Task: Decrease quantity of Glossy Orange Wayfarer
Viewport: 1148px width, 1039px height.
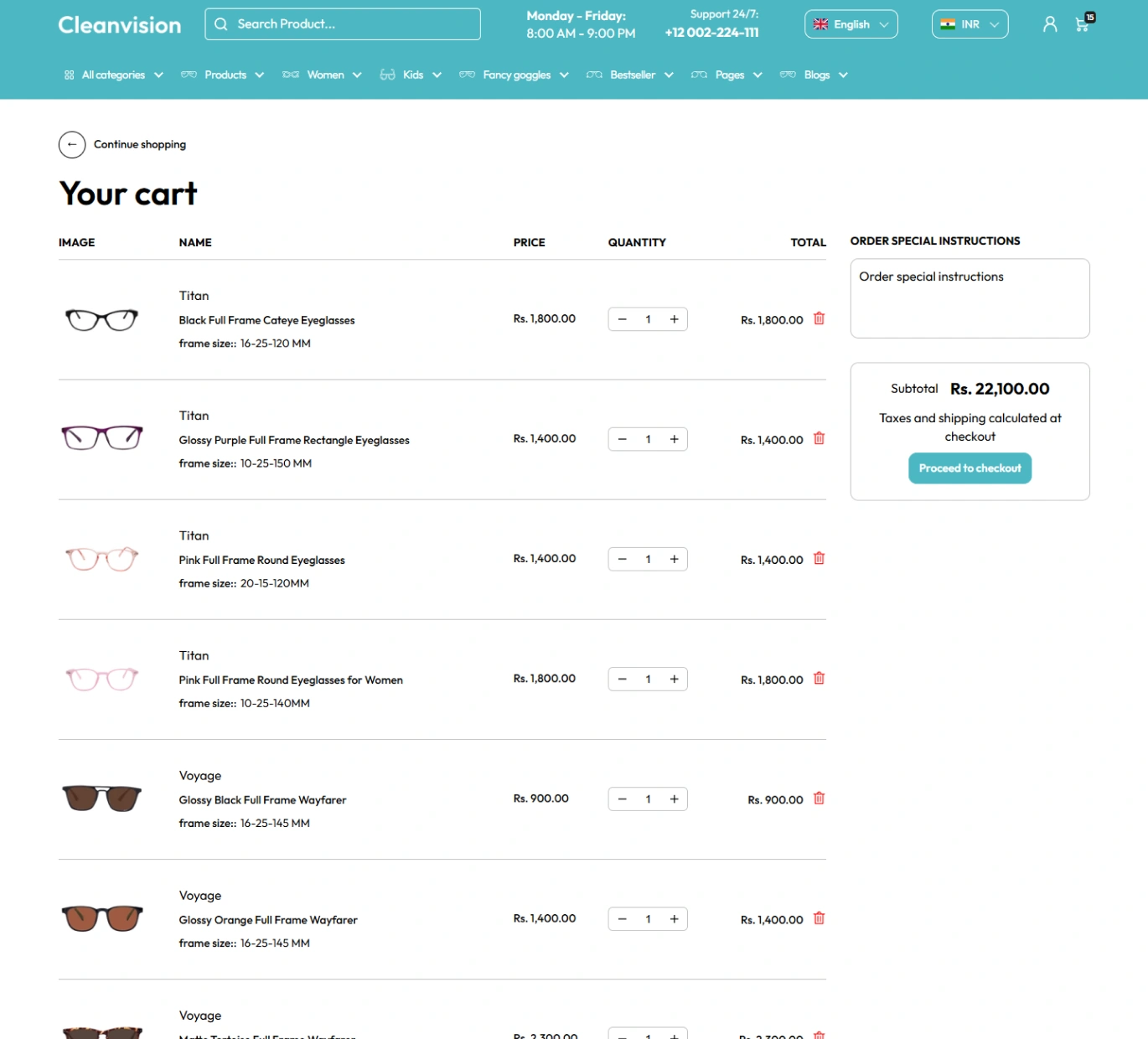Action: point(622,918)
